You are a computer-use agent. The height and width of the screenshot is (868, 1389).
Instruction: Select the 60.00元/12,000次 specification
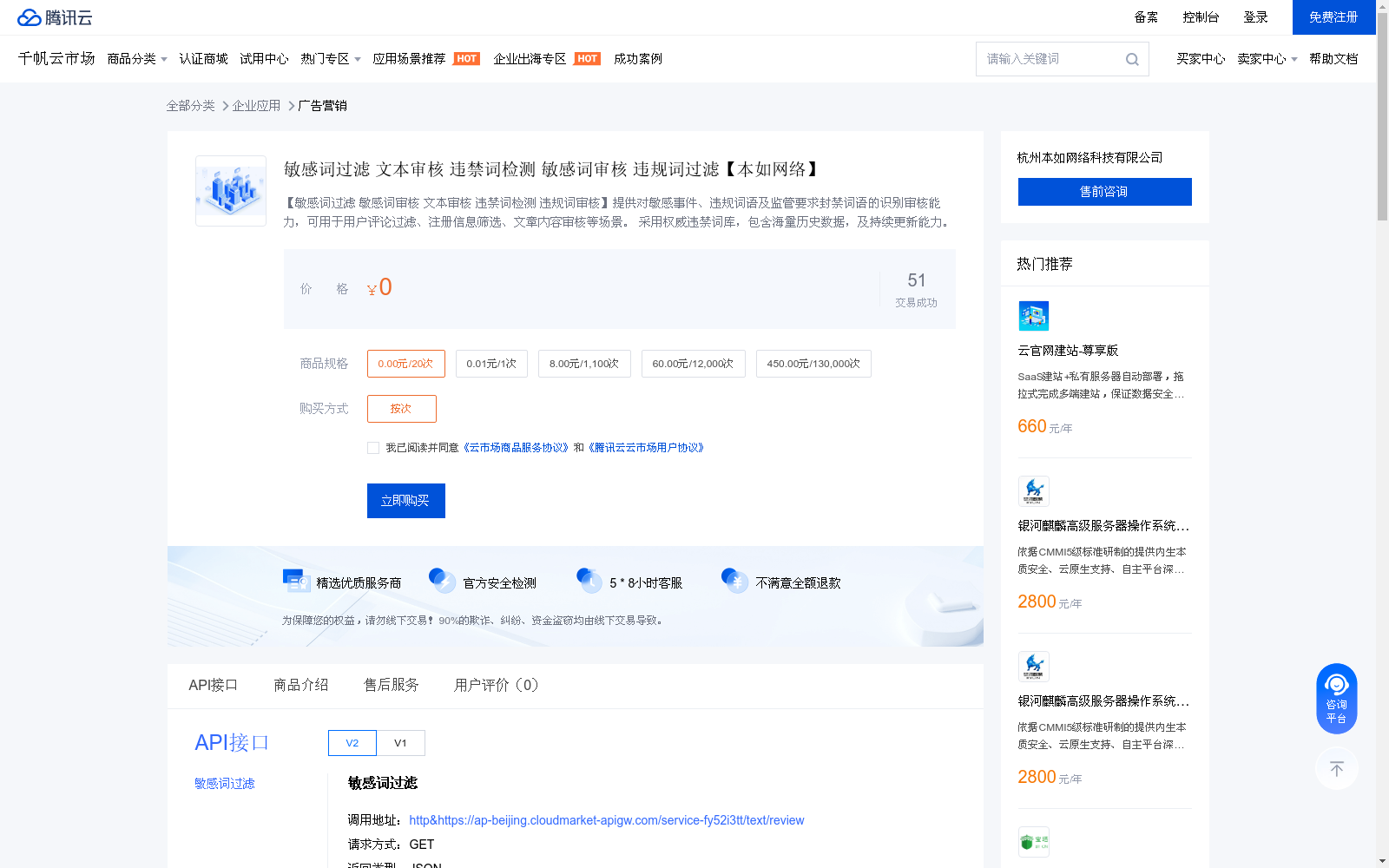point(693,364)
